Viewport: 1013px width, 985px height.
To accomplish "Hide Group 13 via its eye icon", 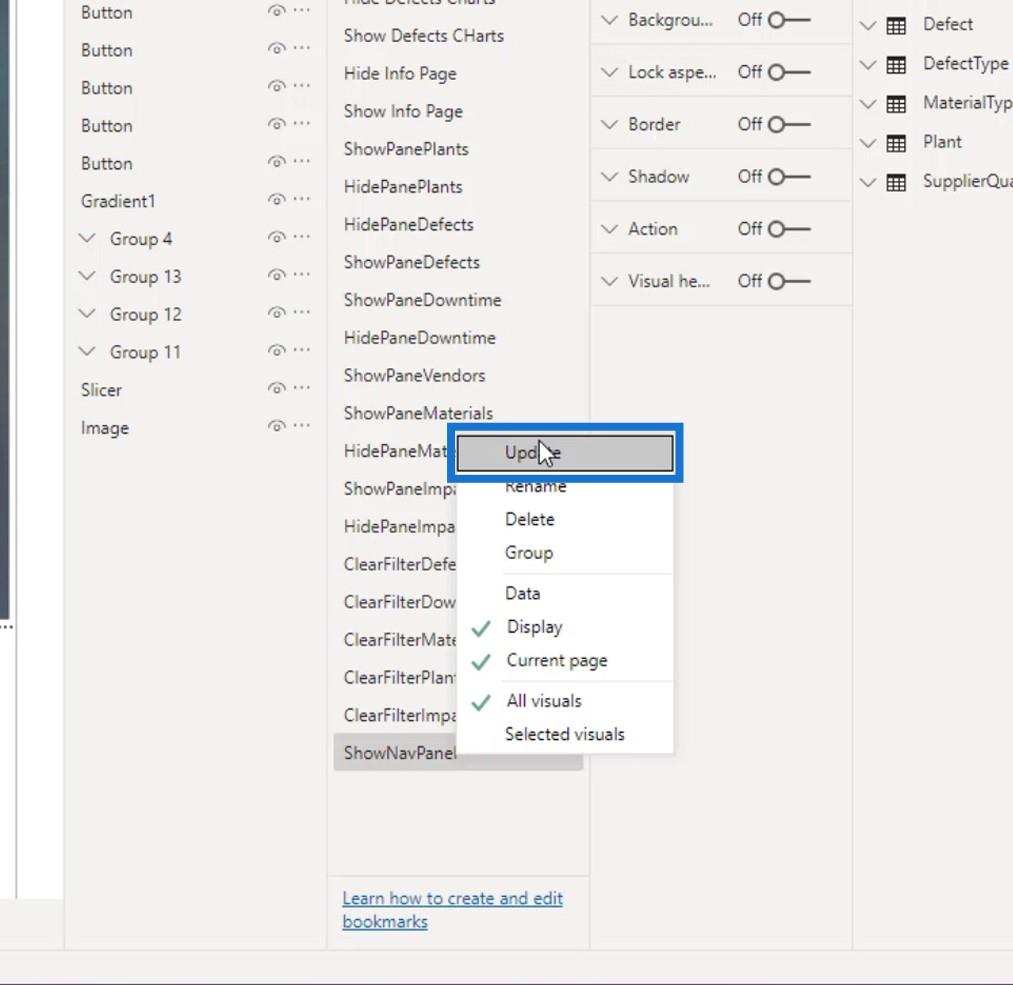I will point(277,275).
